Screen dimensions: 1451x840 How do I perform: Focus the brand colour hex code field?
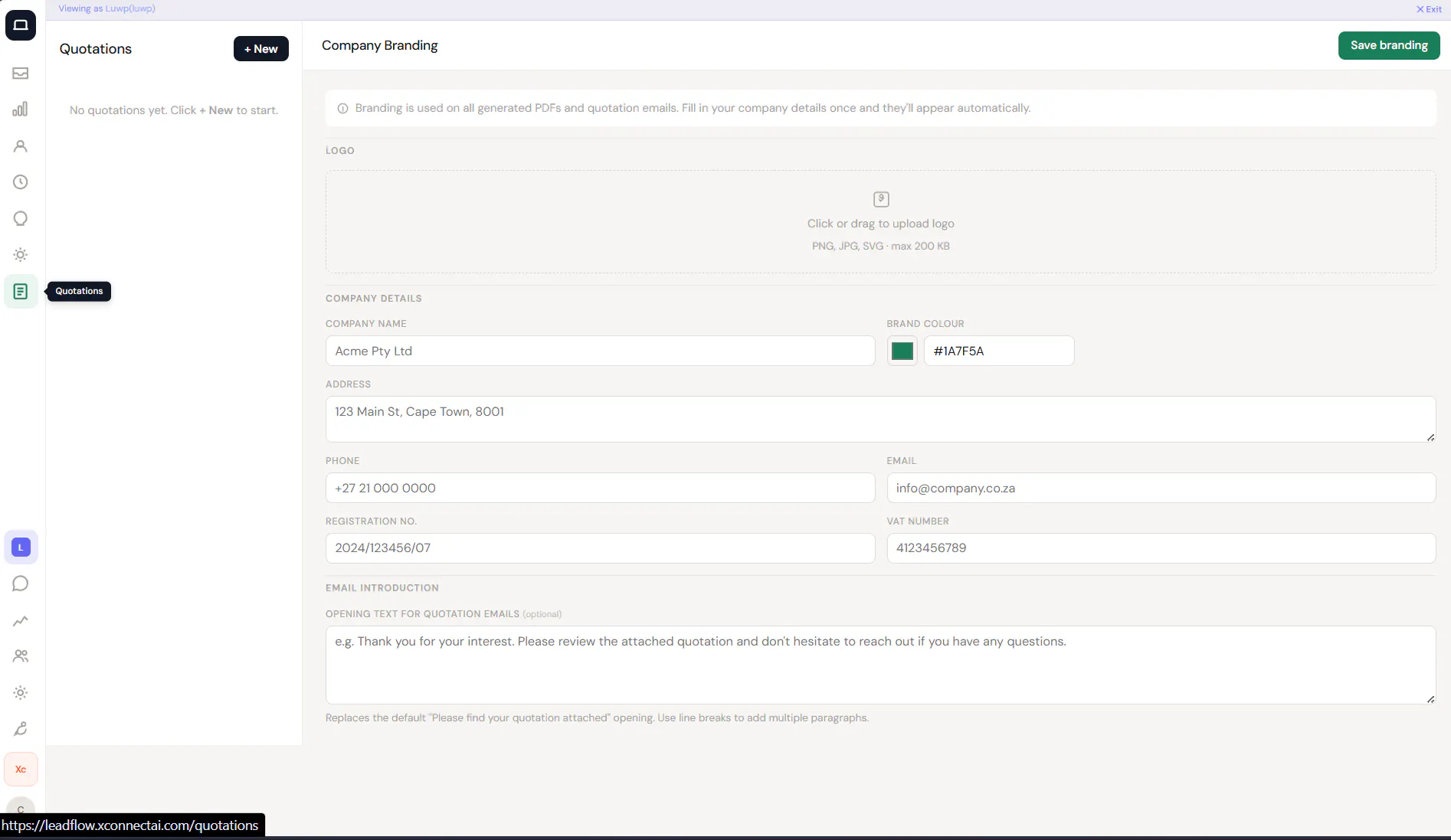click(999, 351)
